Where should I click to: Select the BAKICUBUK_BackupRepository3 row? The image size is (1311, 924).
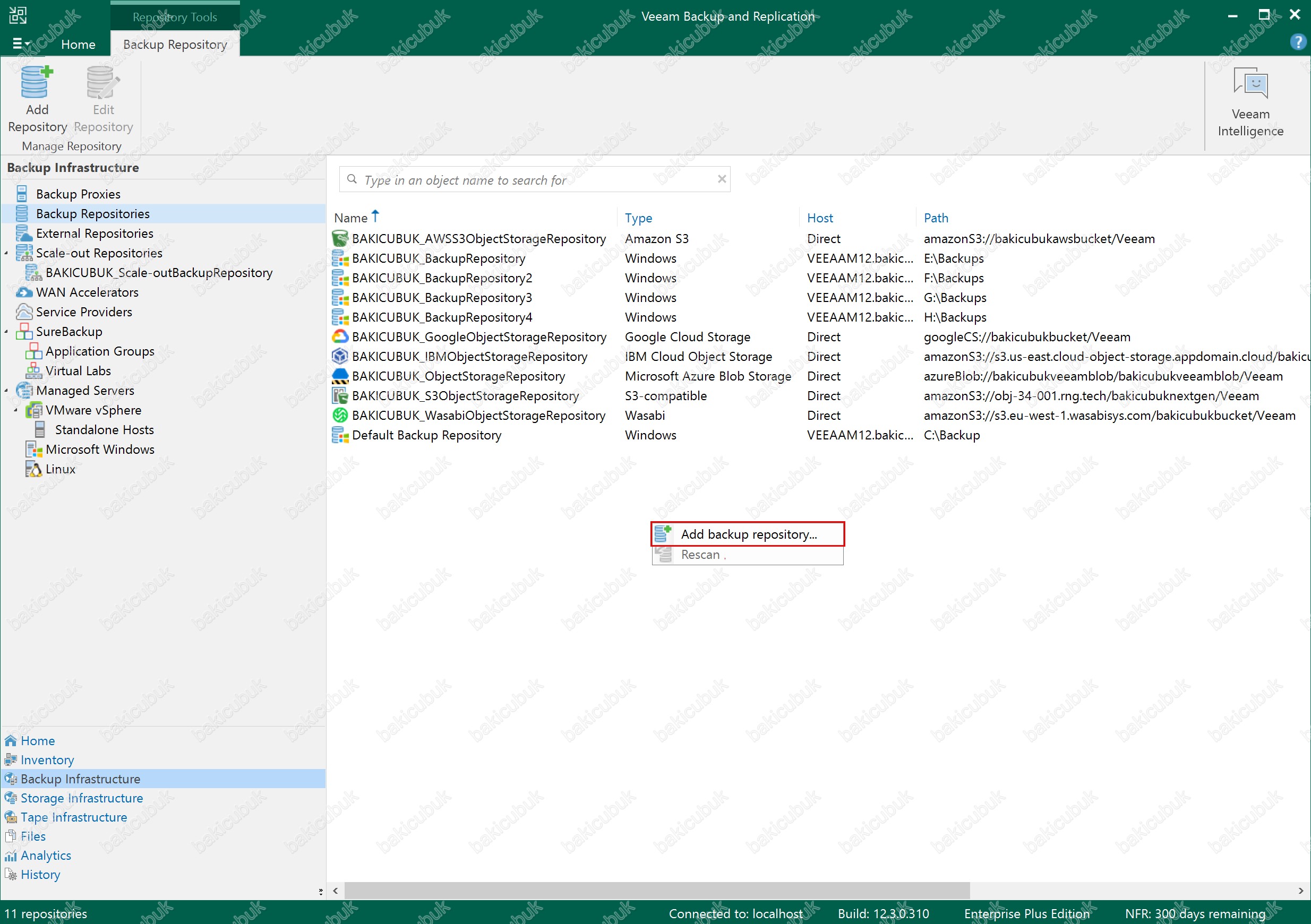click(x=819, y=297)
